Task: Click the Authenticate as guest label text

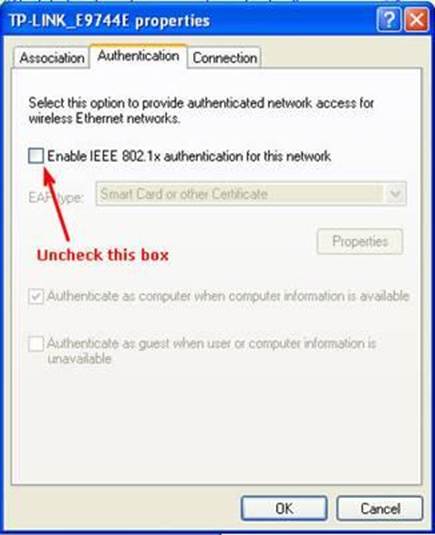Action: tap(211, 351)
